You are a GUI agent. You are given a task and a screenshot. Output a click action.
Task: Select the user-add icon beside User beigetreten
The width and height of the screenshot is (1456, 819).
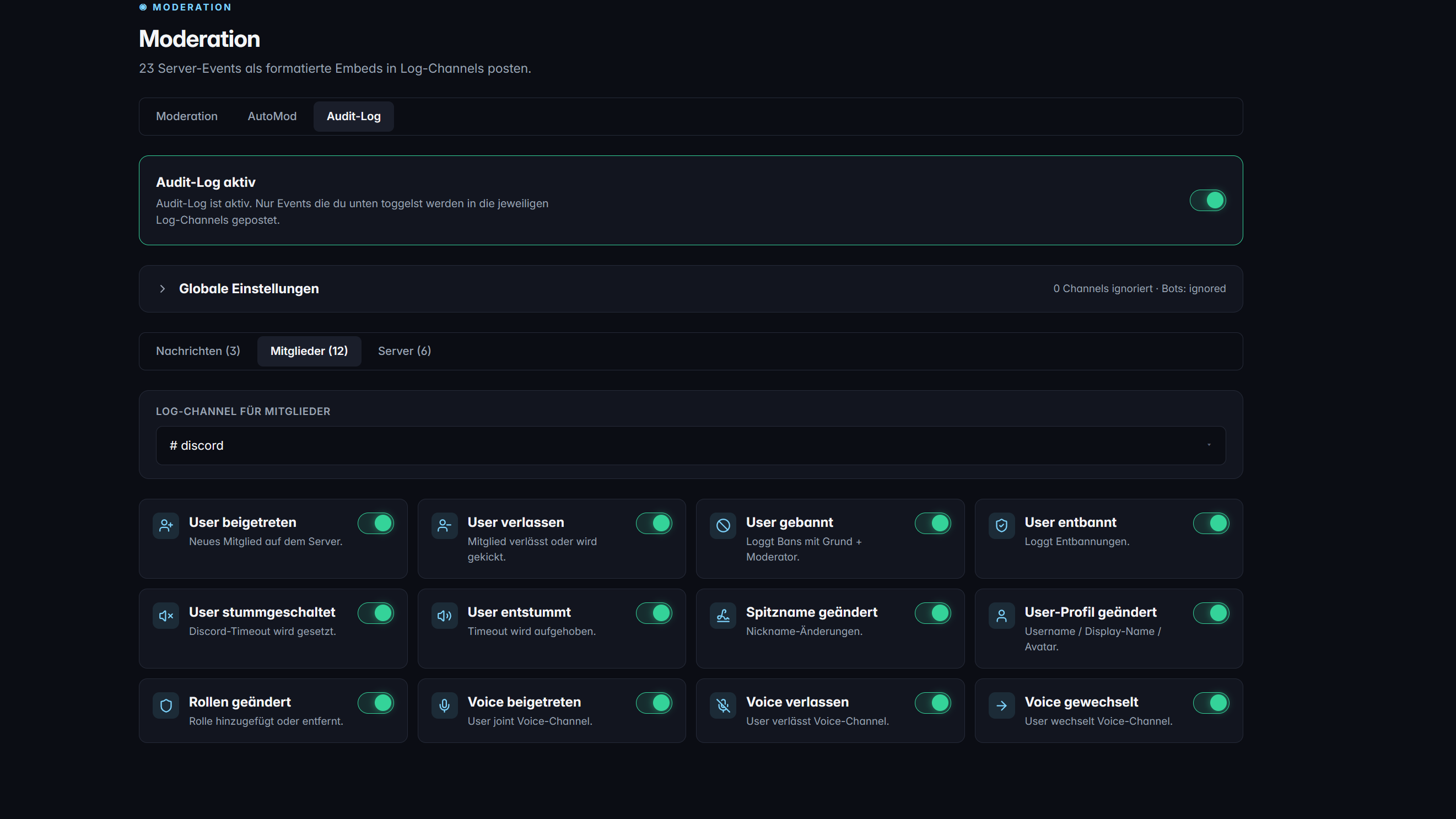click(166, 526)
